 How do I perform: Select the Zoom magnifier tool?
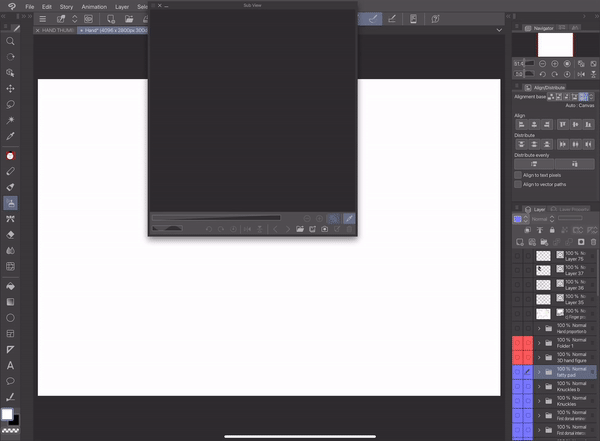coord(10,41)
